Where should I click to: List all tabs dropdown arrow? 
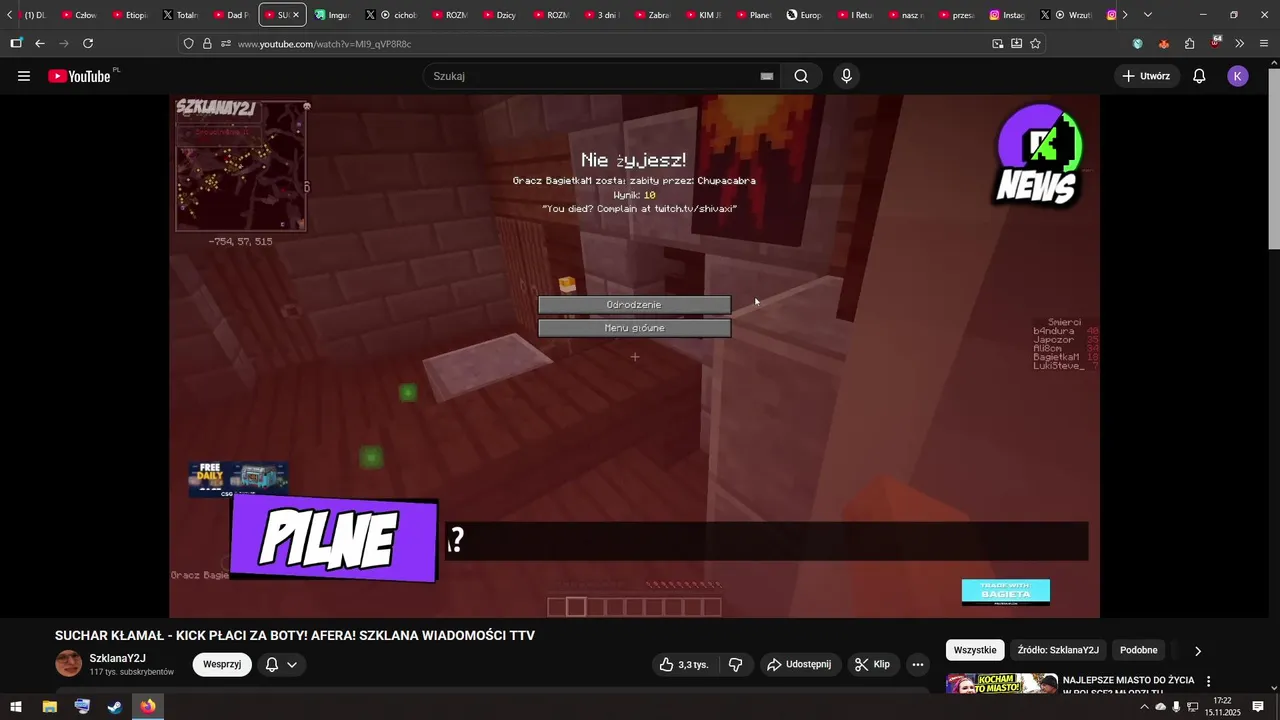[x=1147, y=15]
